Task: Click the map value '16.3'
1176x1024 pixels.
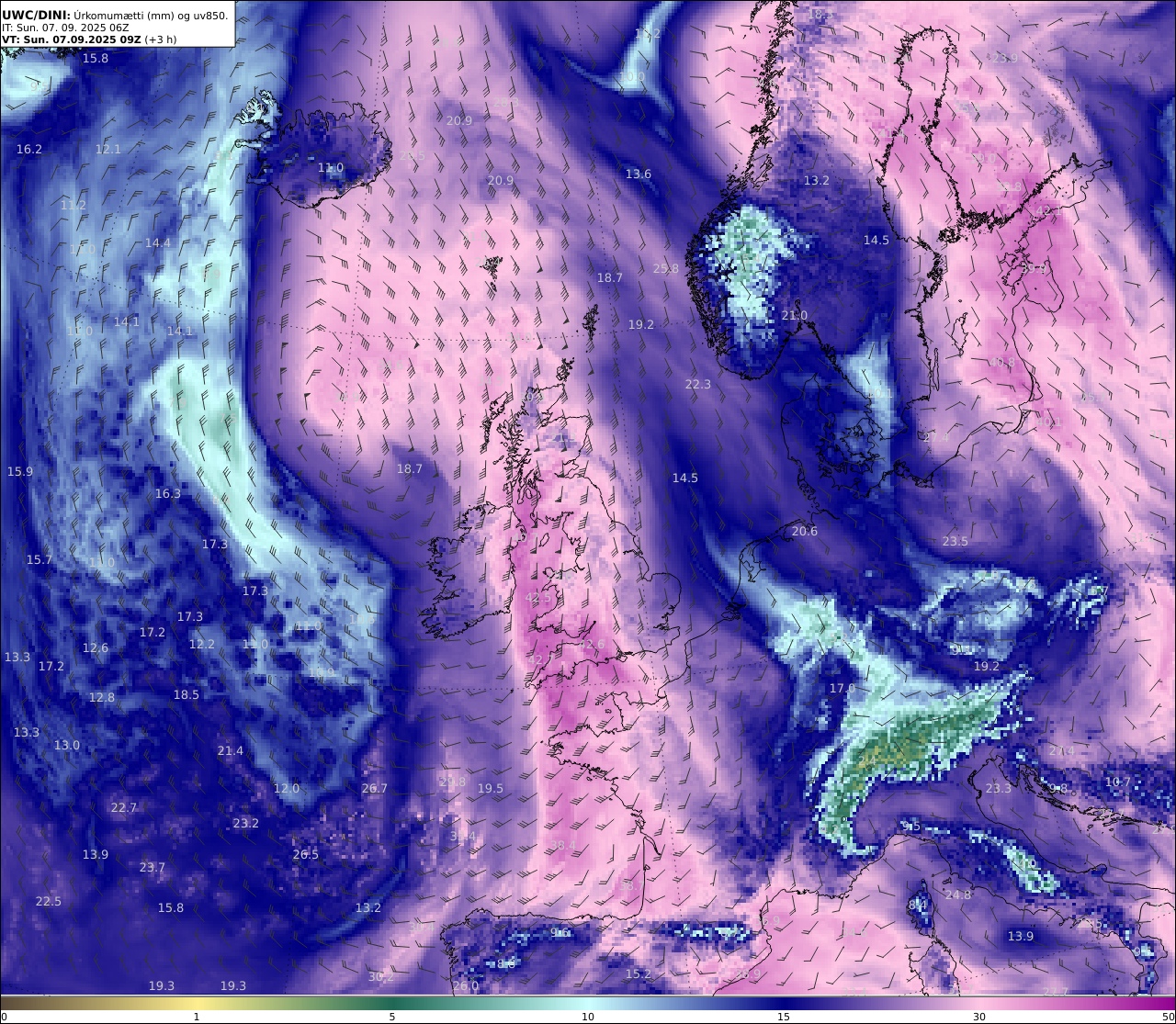Action: pos(168,493)
